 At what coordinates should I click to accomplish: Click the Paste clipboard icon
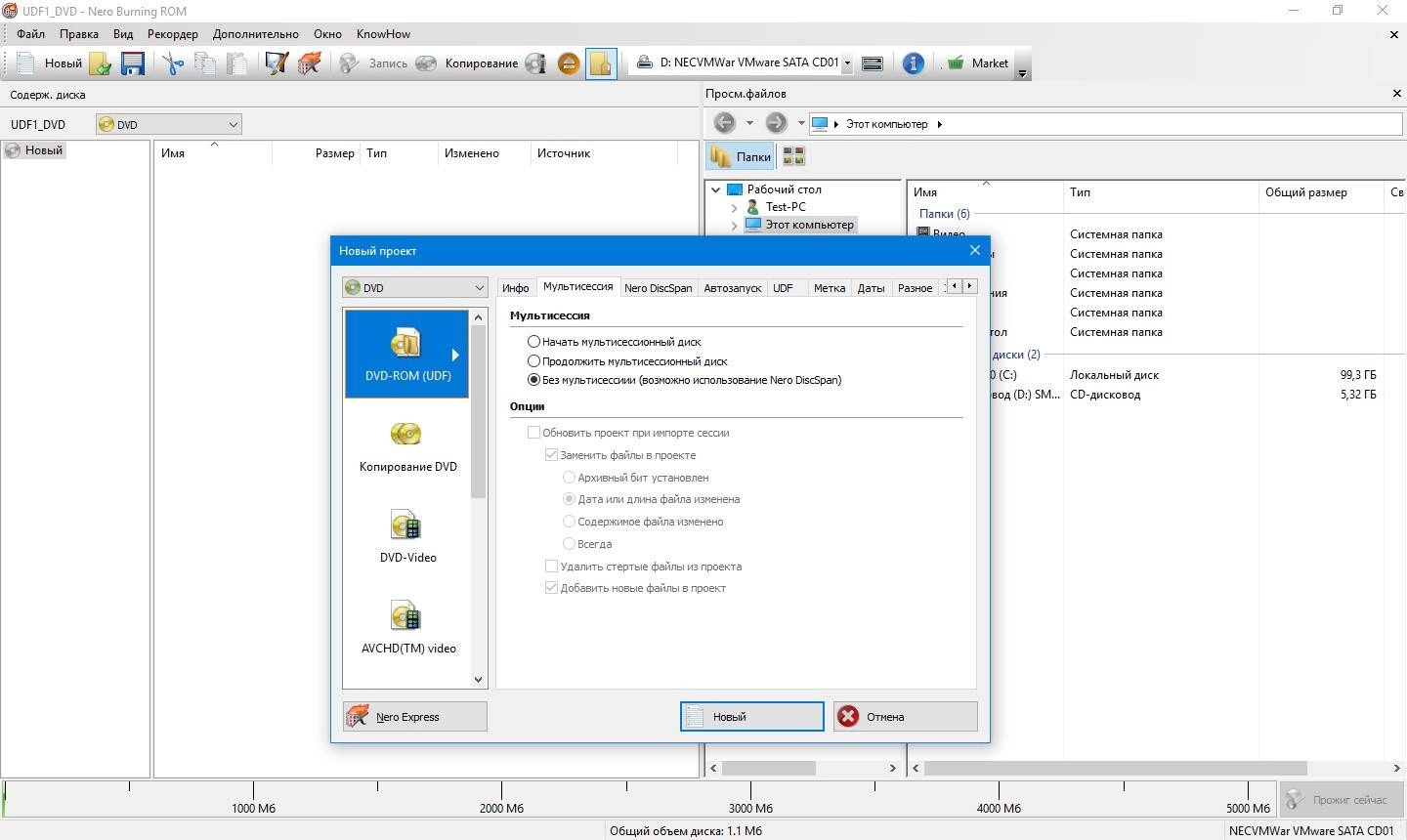pos(237,63)
